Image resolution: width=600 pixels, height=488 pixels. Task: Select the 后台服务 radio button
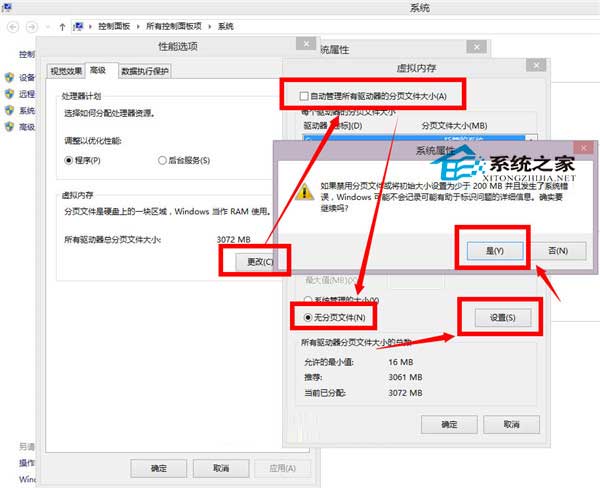click(162, 159)
